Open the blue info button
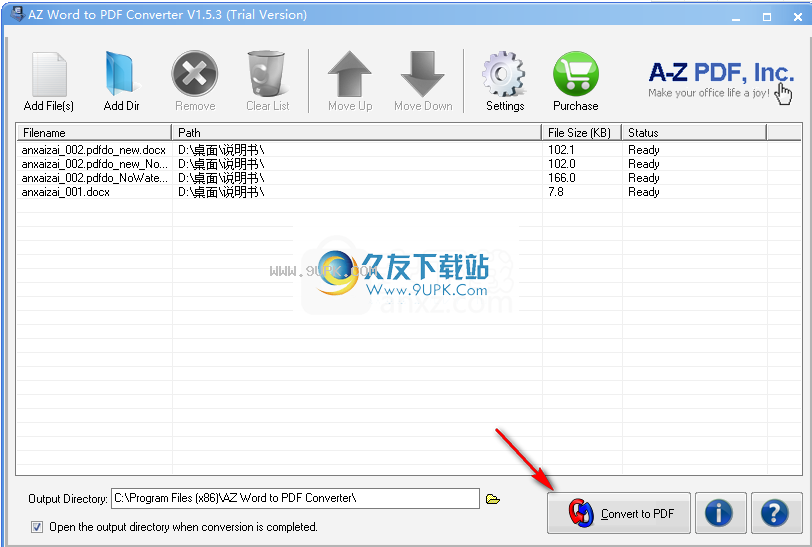 720,513
